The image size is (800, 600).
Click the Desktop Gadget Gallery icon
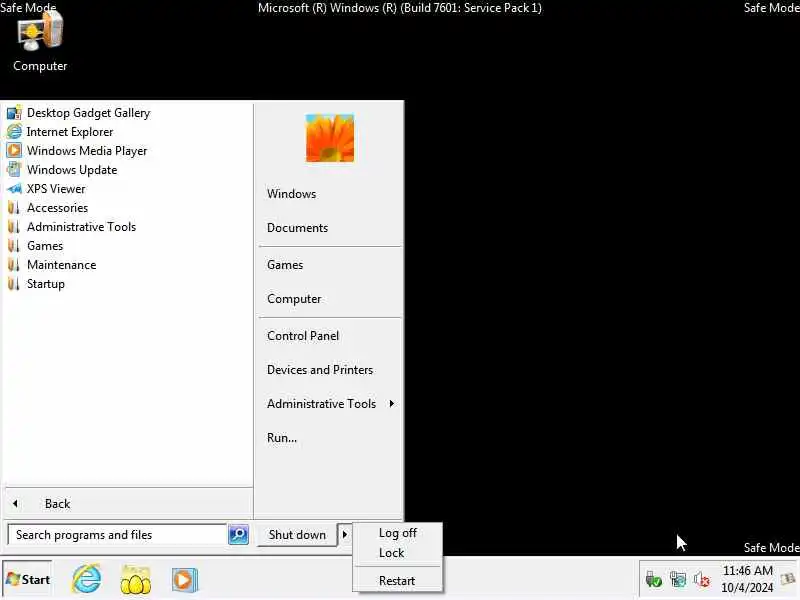pos(14,113)
